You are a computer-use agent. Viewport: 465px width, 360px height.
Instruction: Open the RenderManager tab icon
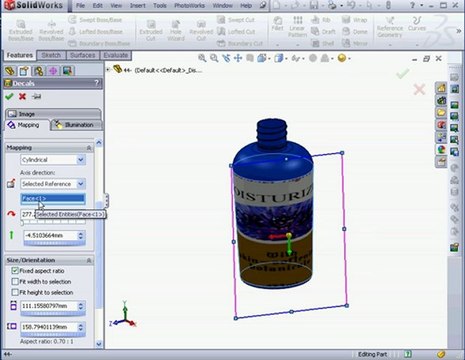tap(67, 71)
